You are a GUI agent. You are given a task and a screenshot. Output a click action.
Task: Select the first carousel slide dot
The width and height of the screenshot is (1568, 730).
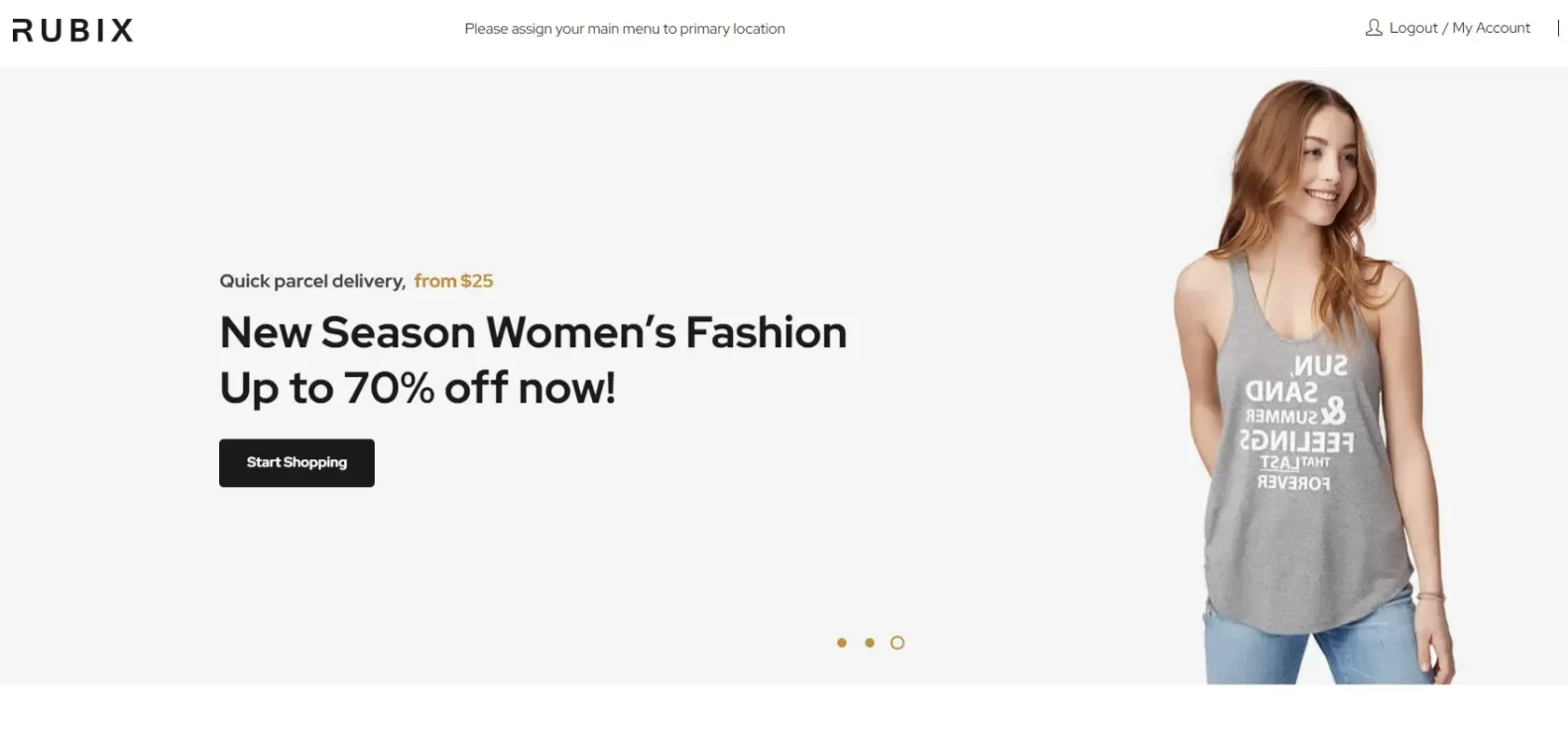842,643
